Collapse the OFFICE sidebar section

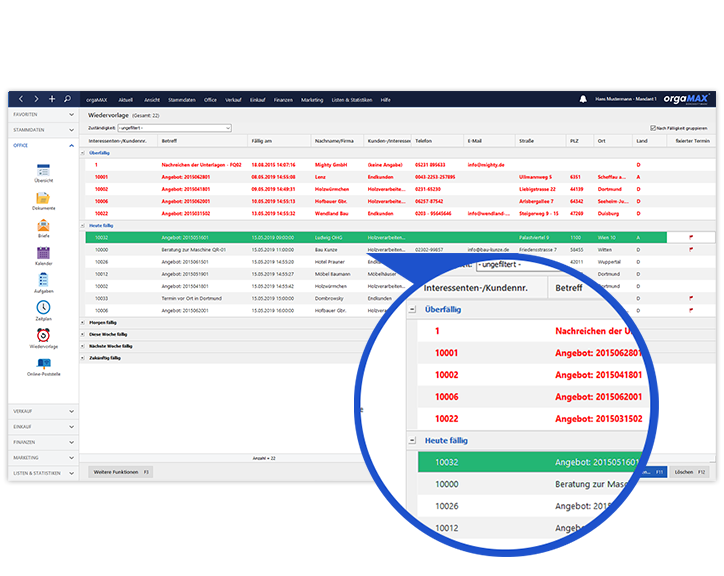click(43, 146)
